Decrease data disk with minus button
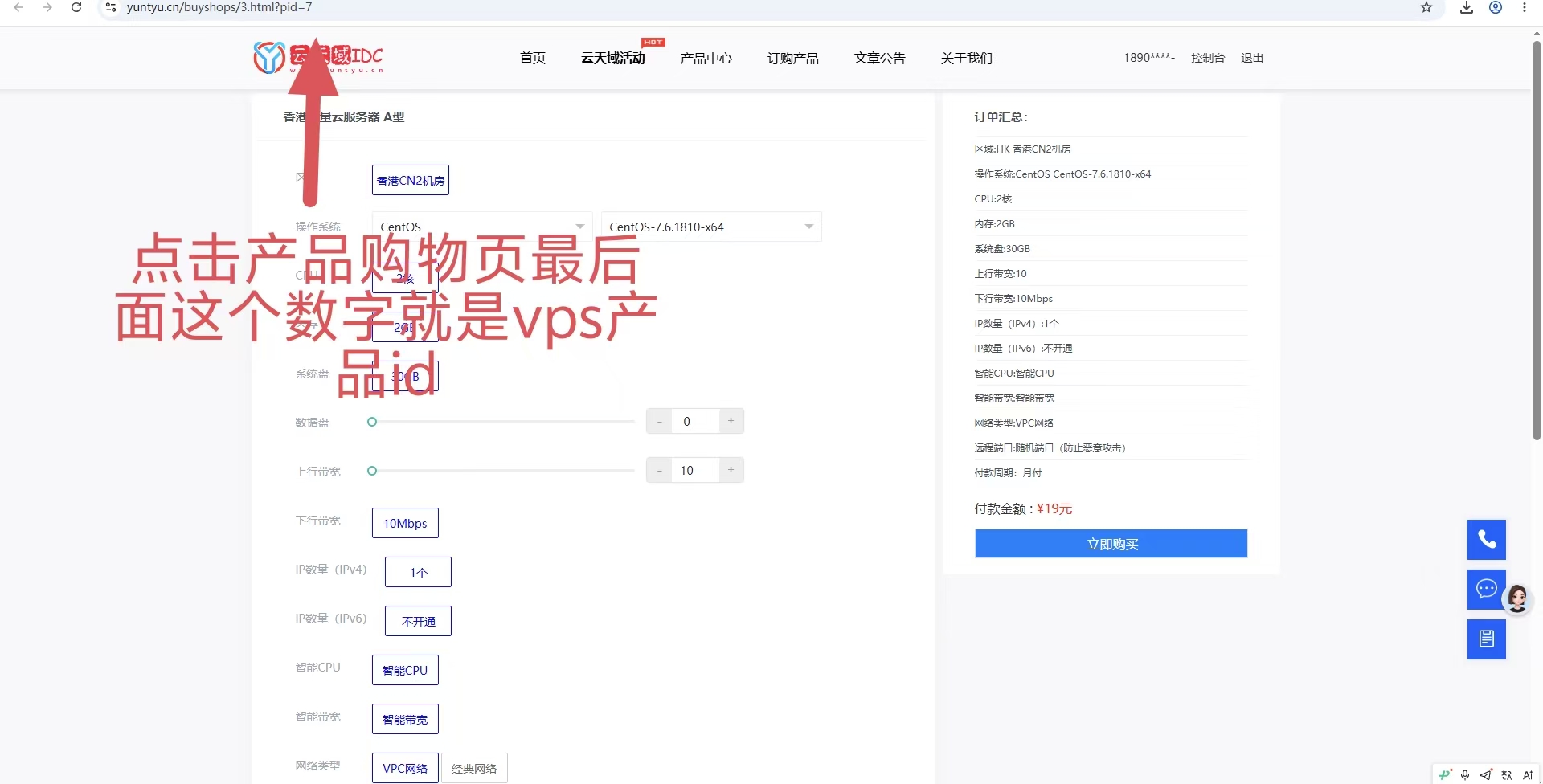The width and height of the screenshot is (1543, 784). (x=659, y=422)
